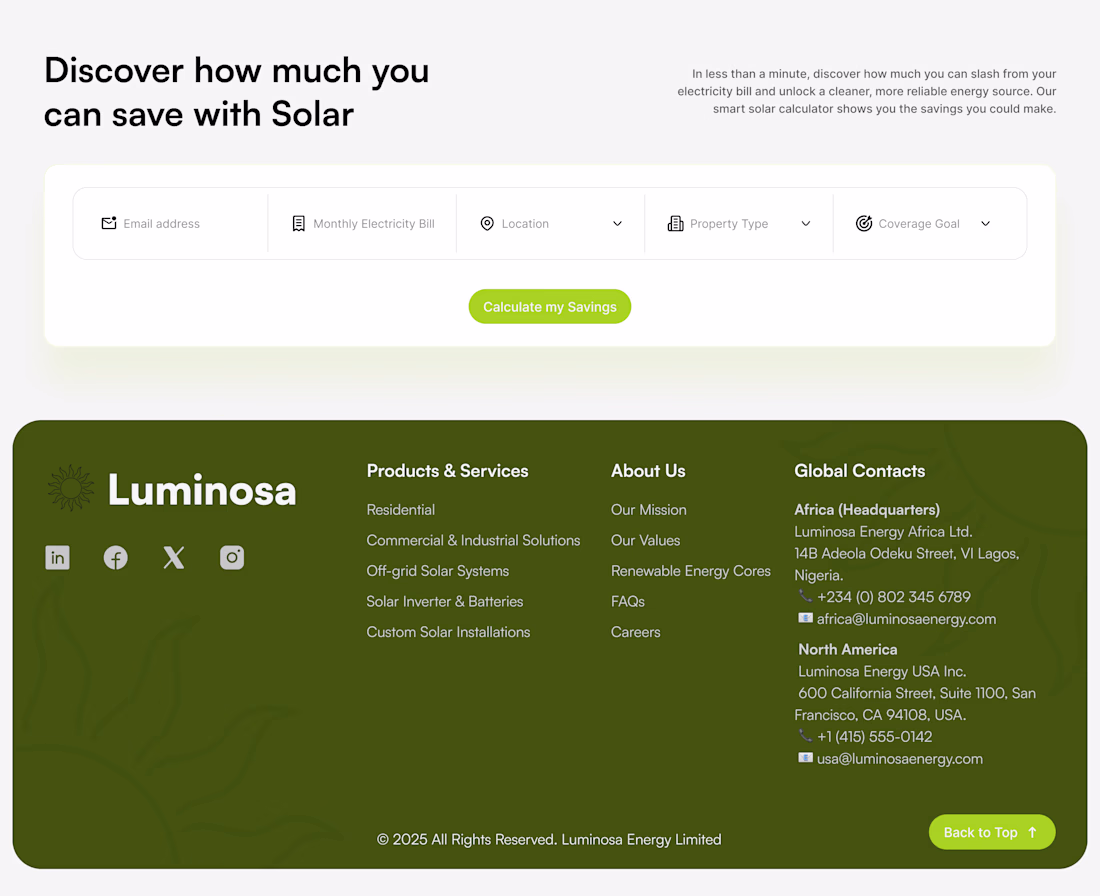Click africa@luminosaenergy.com email address
Image resolution: width=1100 pixels, height=896 pixels.
pyautogui.click(x=906, y=619)
